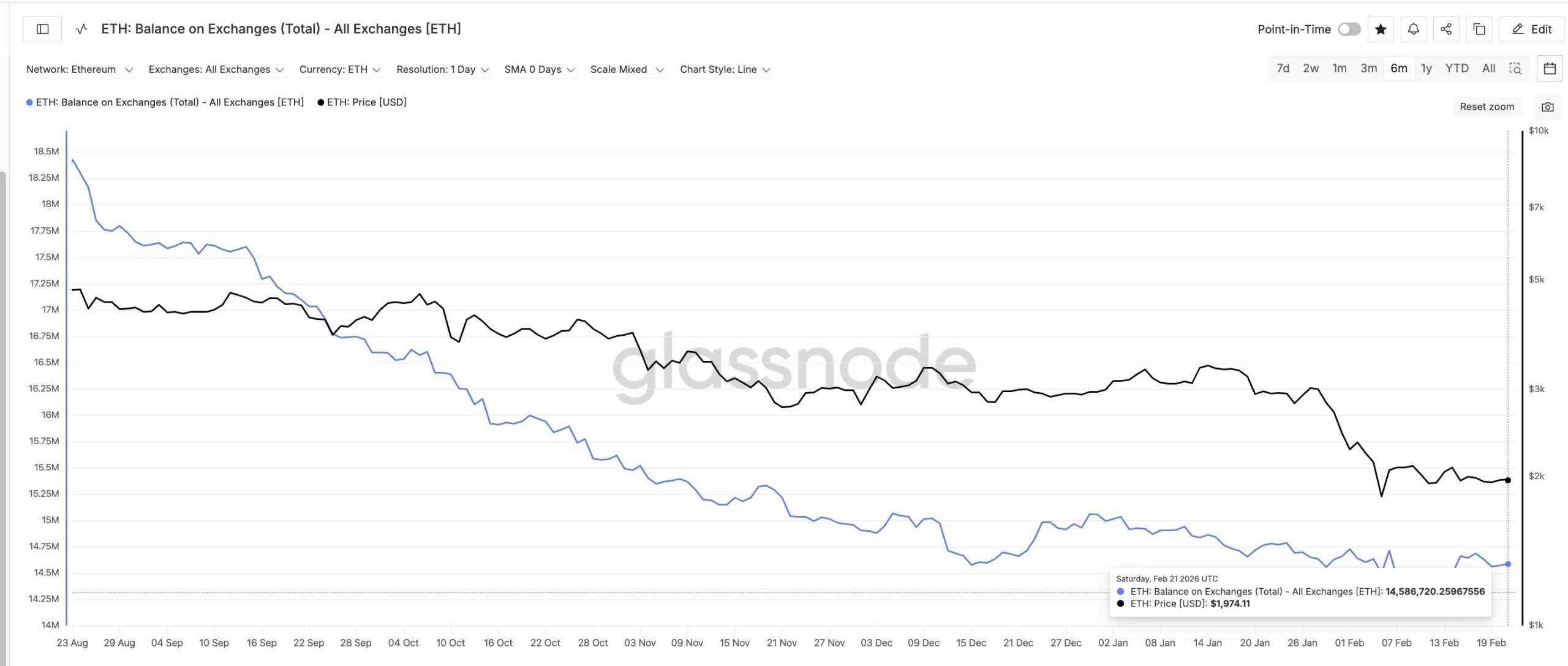This screenshot has width=1568, height=666.
Task: Share the chart via the share icon
Action: click(x=1446, y=29)
